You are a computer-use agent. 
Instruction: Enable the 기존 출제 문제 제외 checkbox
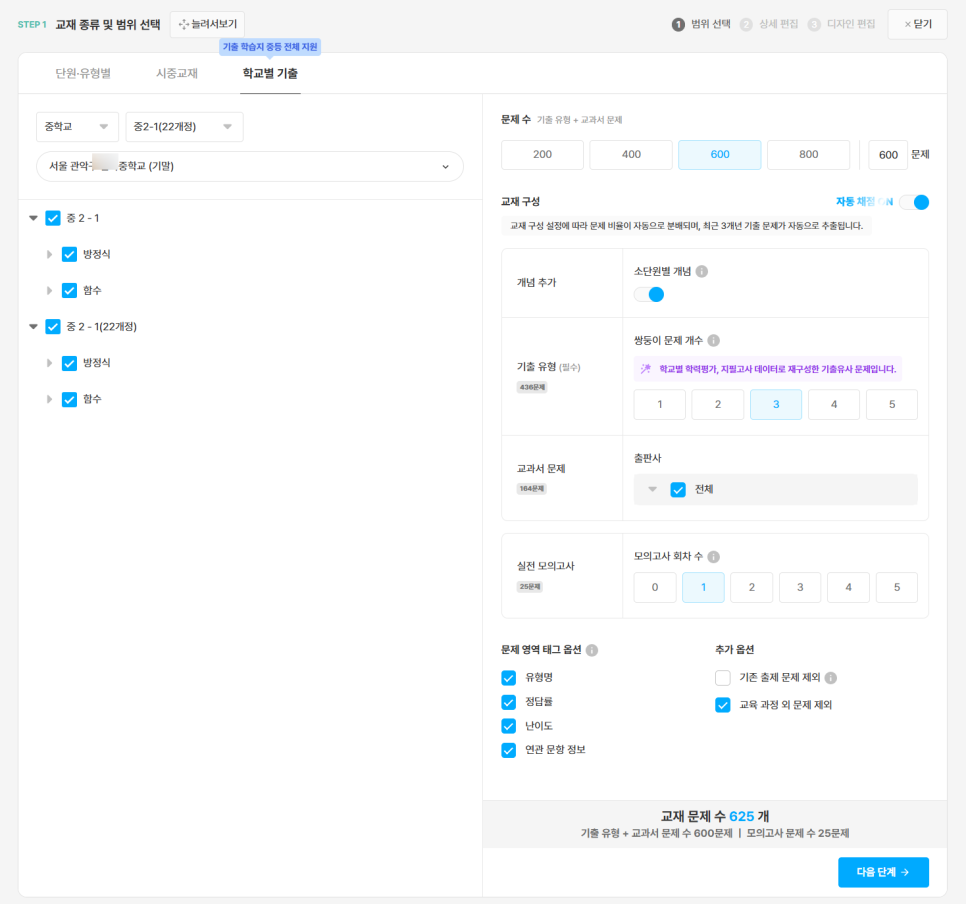tap(723, 678)
